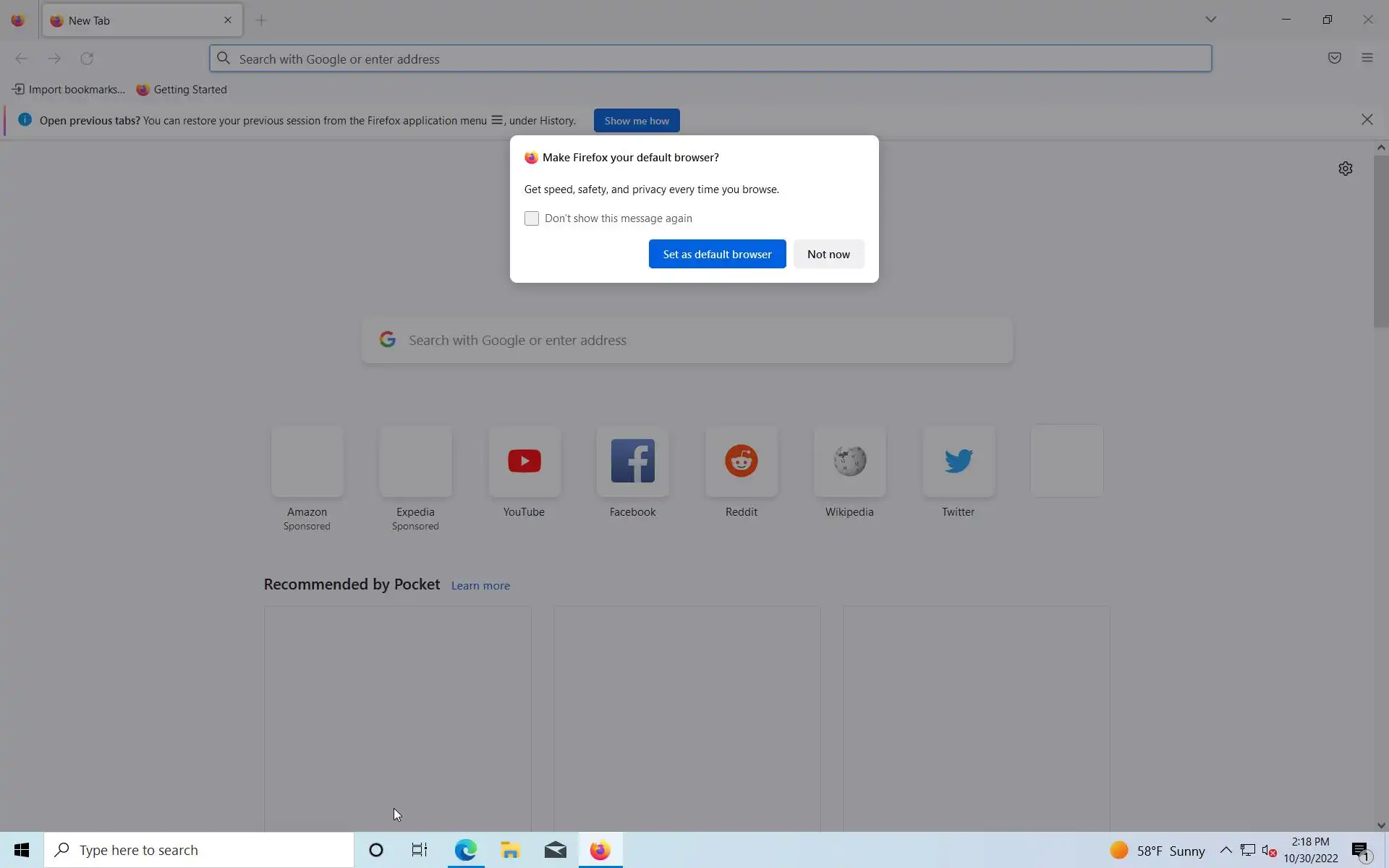Click the address bar search field

pyautogui.click(x=709, y=59)
